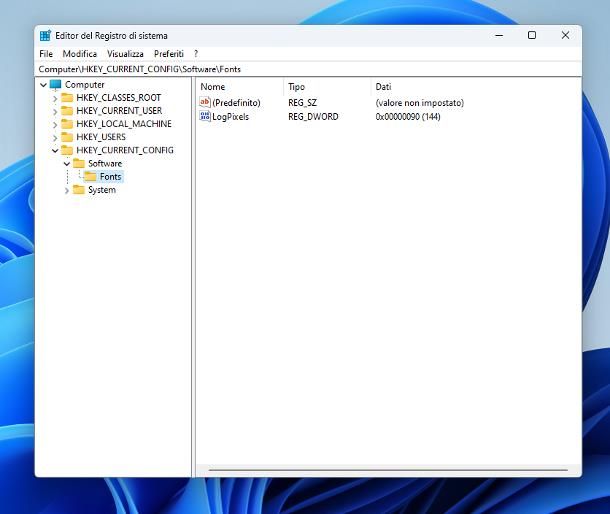Click the '0x00000090 (144)' data cell
The width and height of the screenshot is (610, 514).
pos(408,116)
